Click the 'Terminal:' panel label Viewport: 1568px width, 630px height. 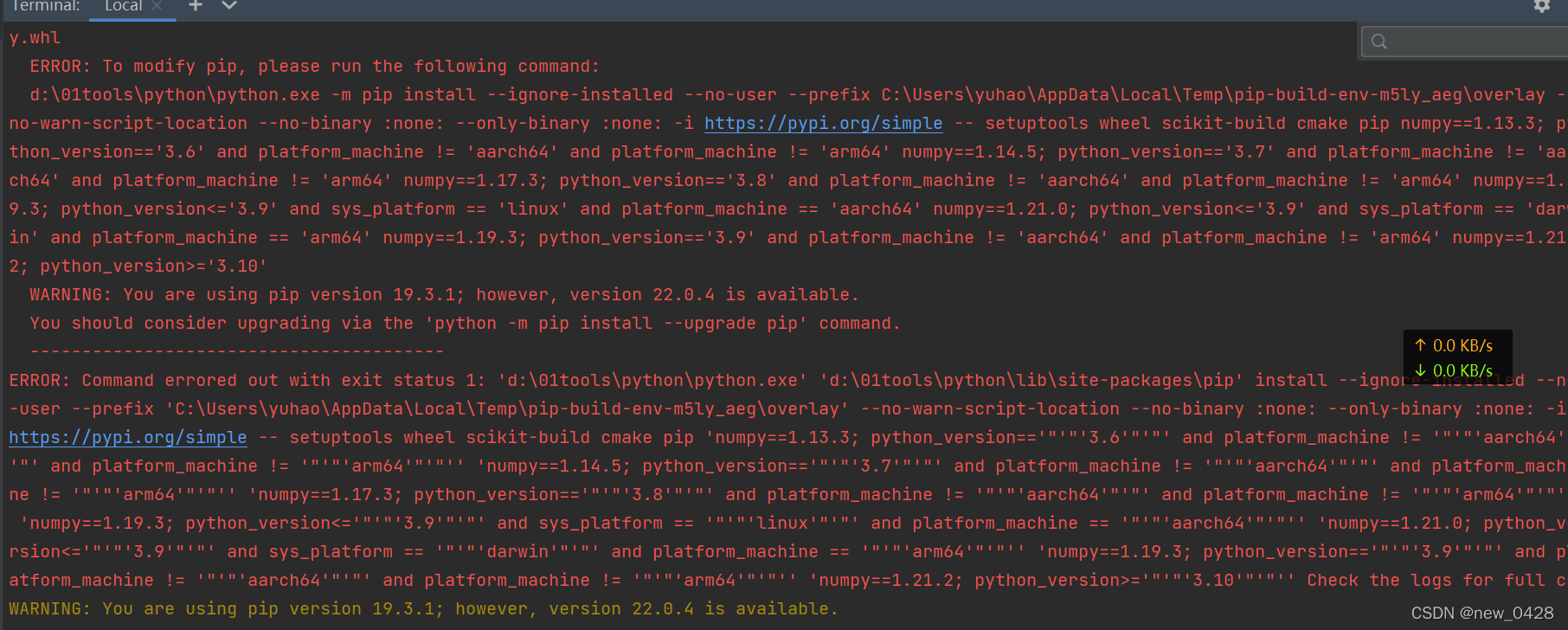coord(45,6)
